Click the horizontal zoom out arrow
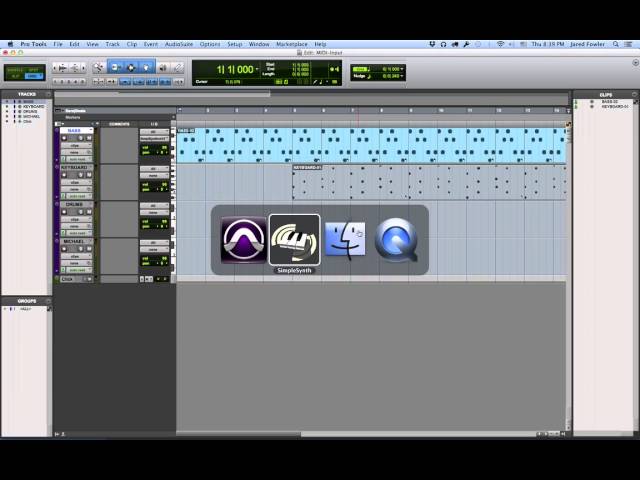This screenshot has width=640, height=480. click(56, 68)
